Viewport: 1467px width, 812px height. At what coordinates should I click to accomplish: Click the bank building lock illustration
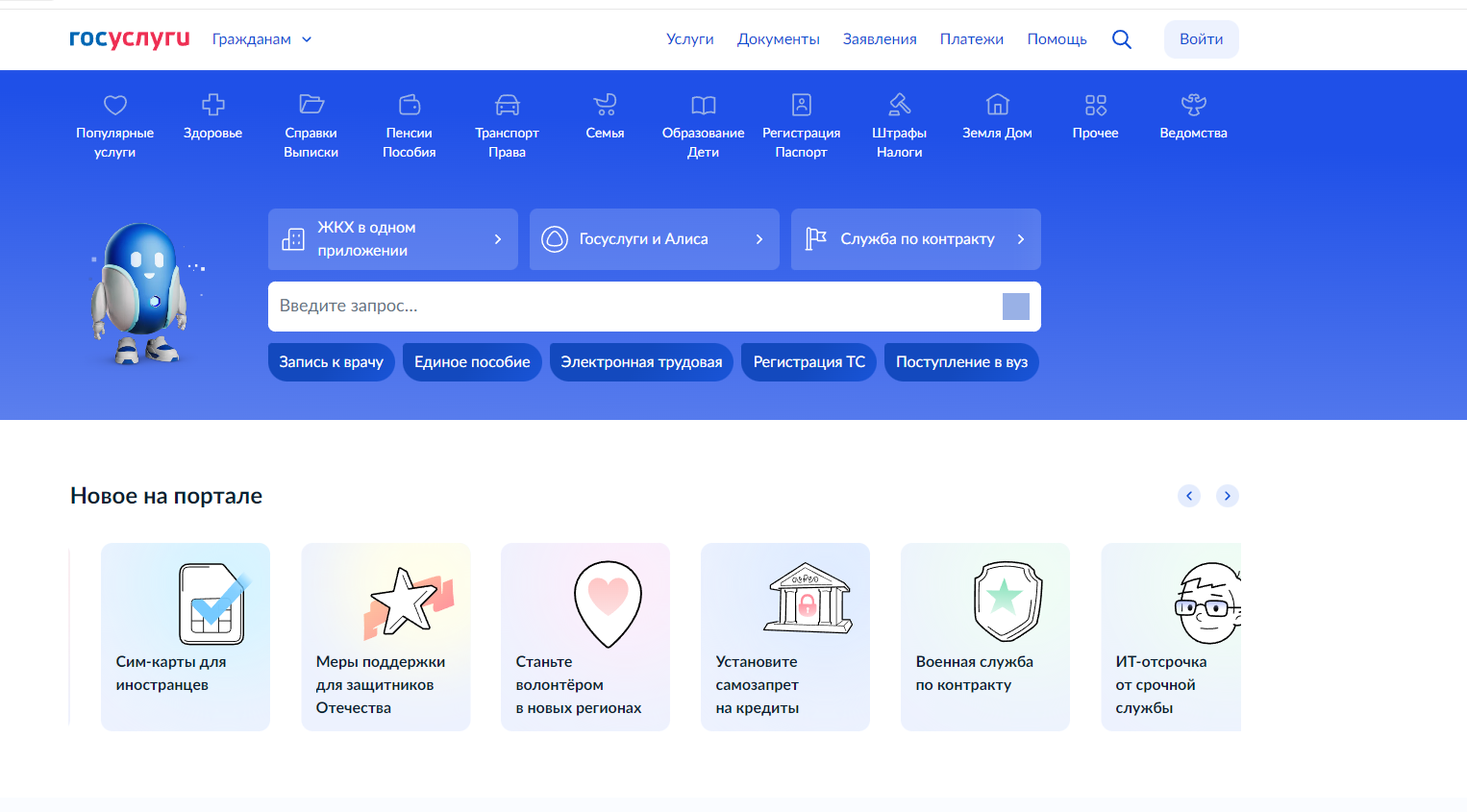click(808, 598)
